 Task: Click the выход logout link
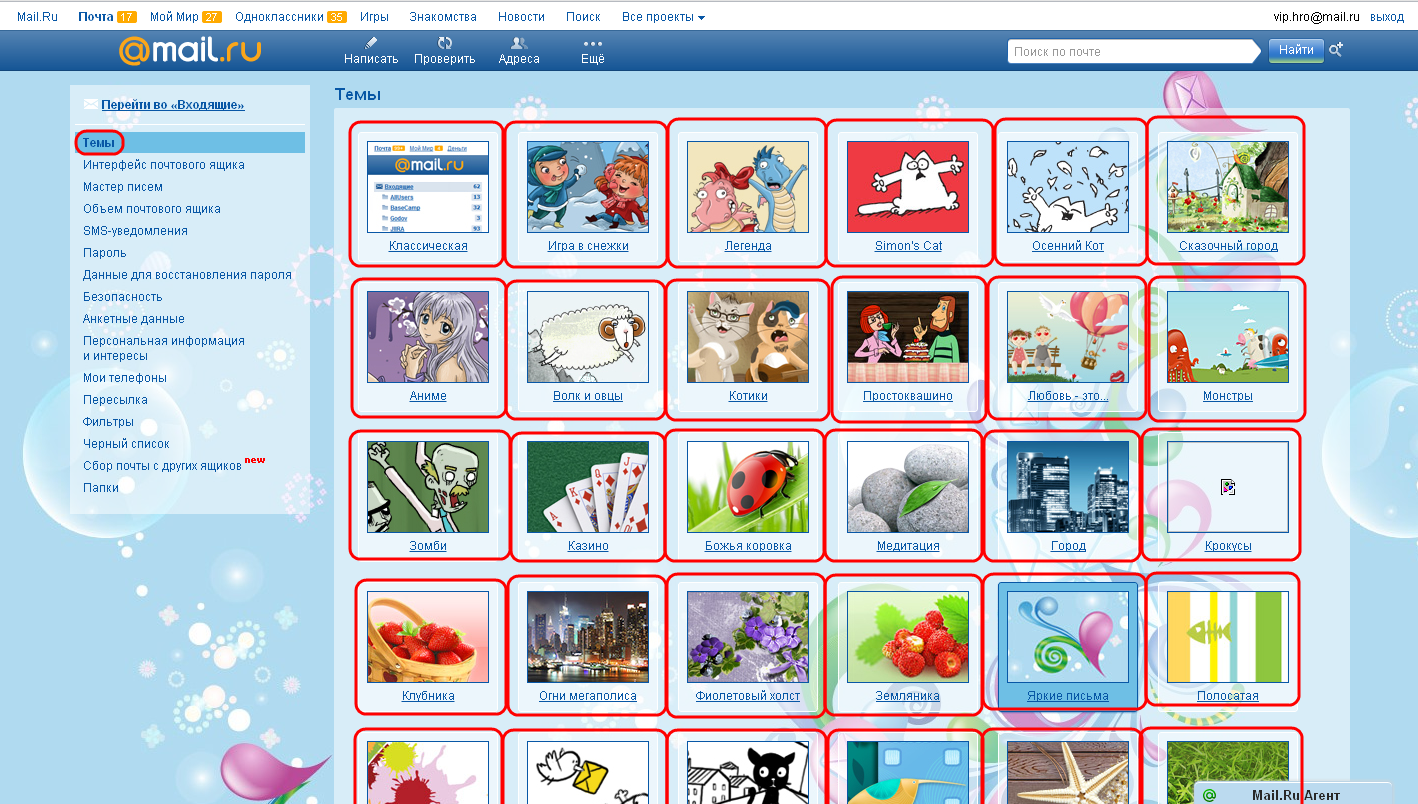[x=1387, y=17]
